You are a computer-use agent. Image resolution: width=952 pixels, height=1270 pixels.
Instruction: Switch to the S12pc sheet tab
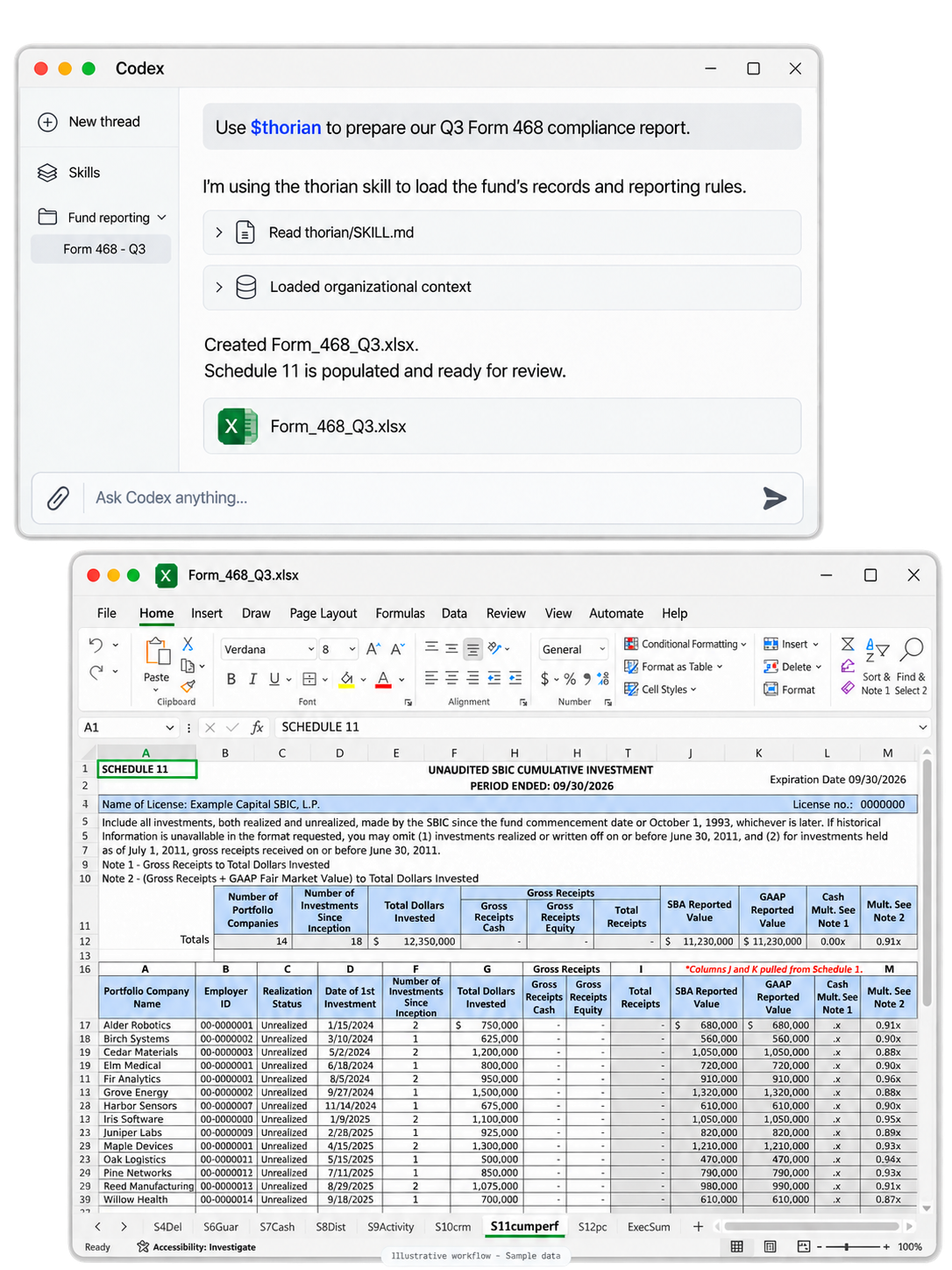click(593, 1227)
